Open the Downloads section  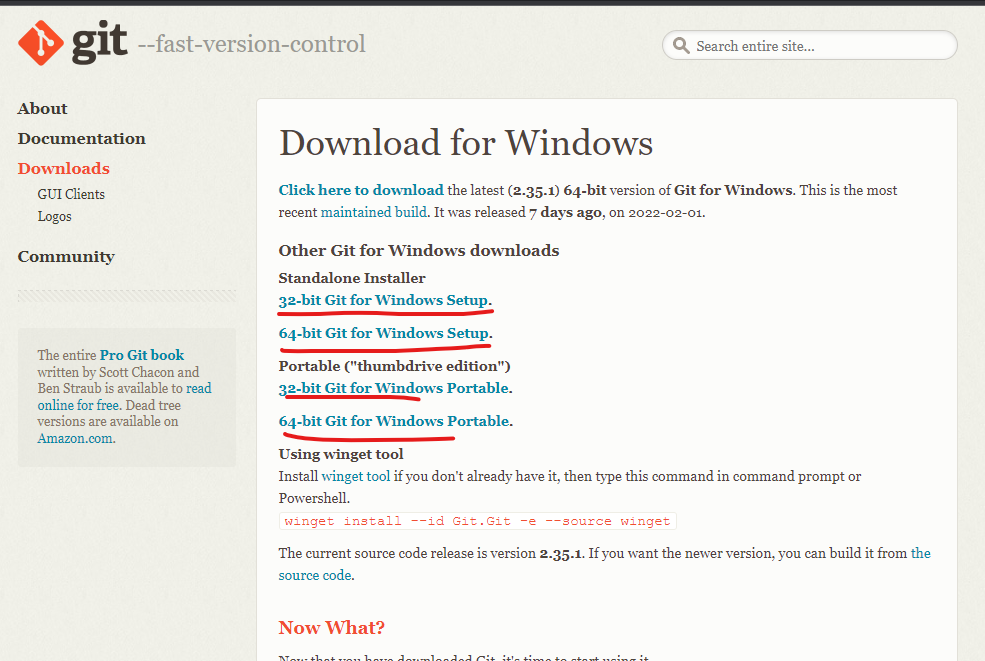[x=63, y=169]
